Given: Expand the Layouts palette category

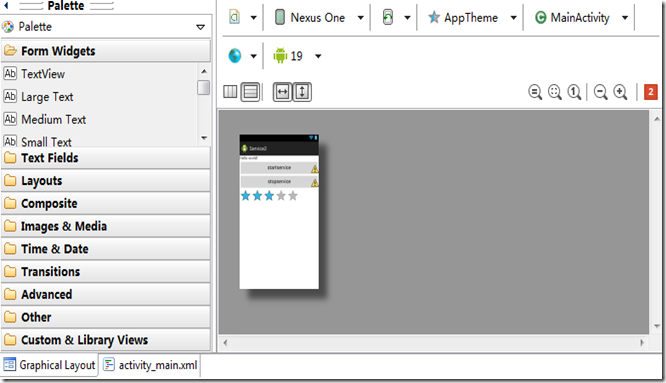Looking at the screenshot, I should click(106, 181).
